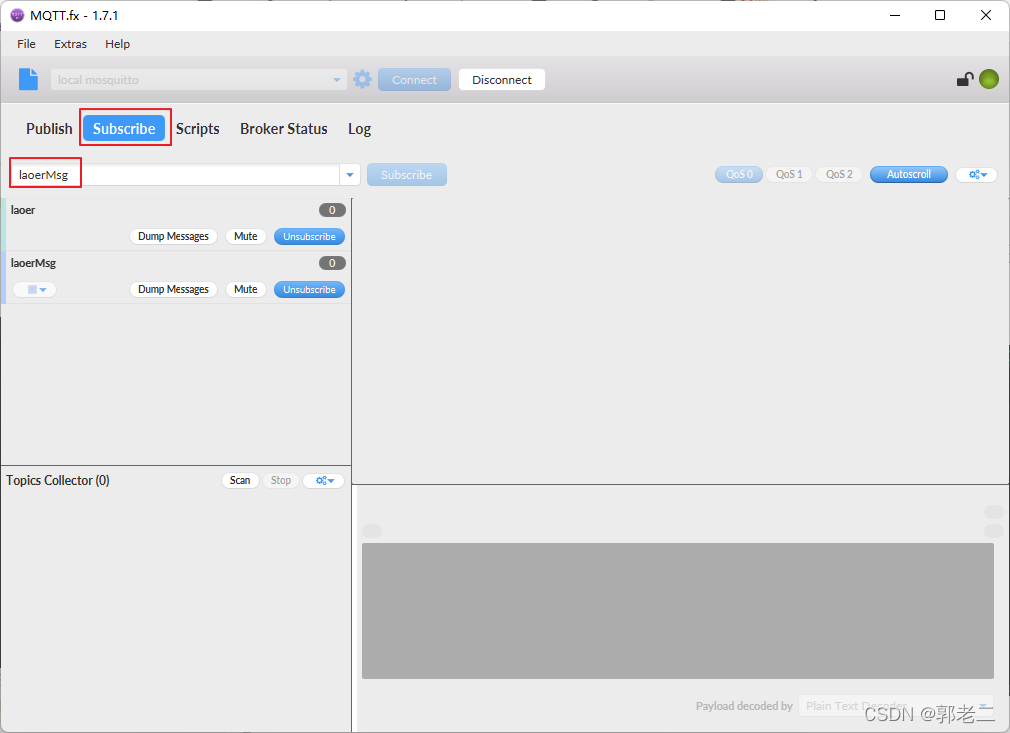The height and width of the screenshot is (733, 1010).
Task: Select the laoer subscription entry
Action: pyautogui.click(x=176, y=224)
